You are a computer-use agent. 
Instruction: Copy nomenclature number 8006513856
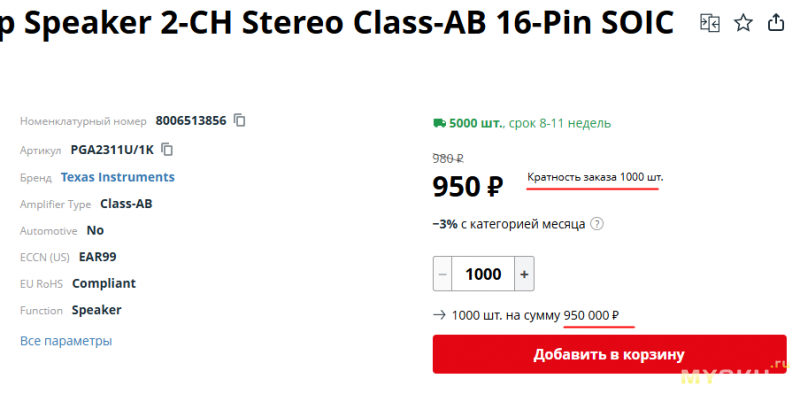coord(239,120)
